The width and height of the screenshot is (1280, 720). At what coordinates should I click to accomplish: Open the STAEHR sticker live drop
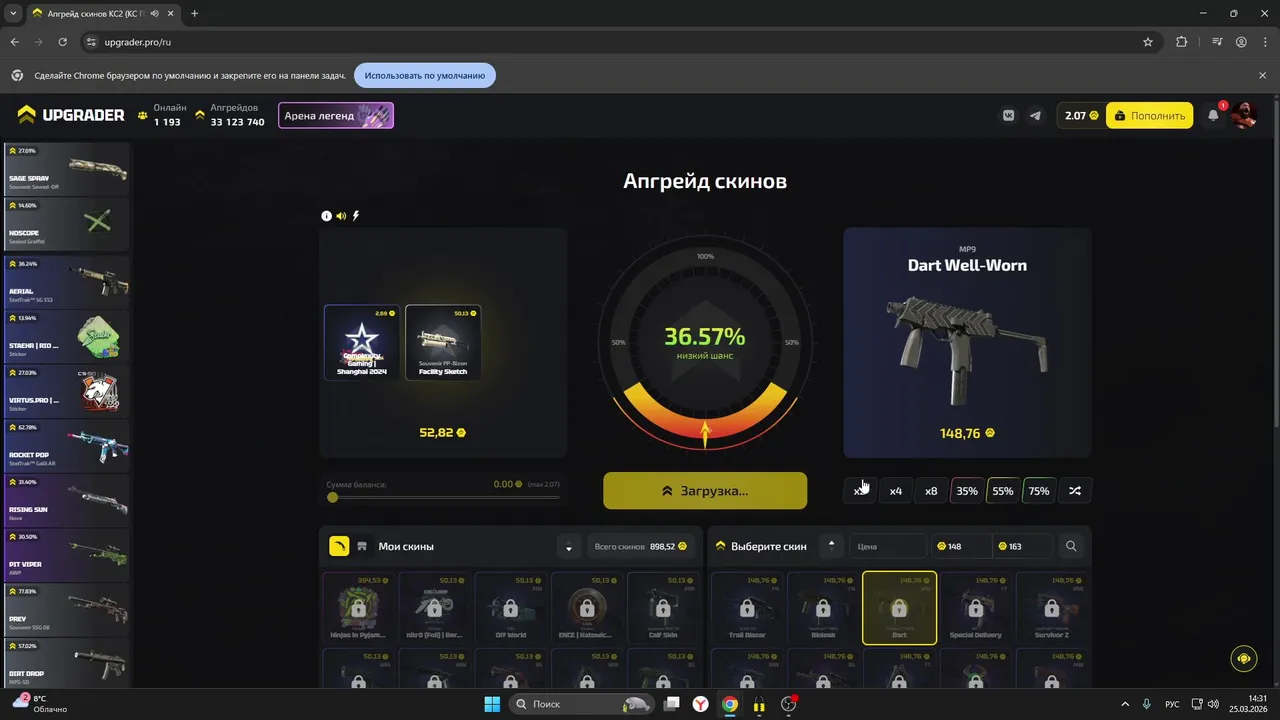(67, 337)
